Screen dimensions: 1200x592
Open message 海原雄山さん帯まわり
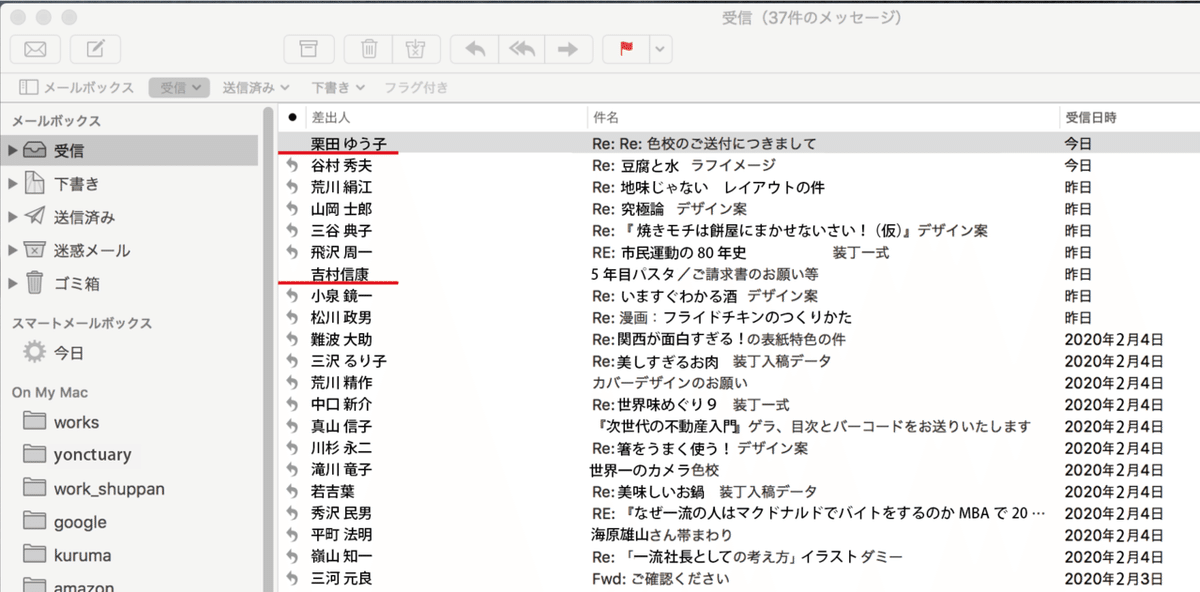point(738,535)
